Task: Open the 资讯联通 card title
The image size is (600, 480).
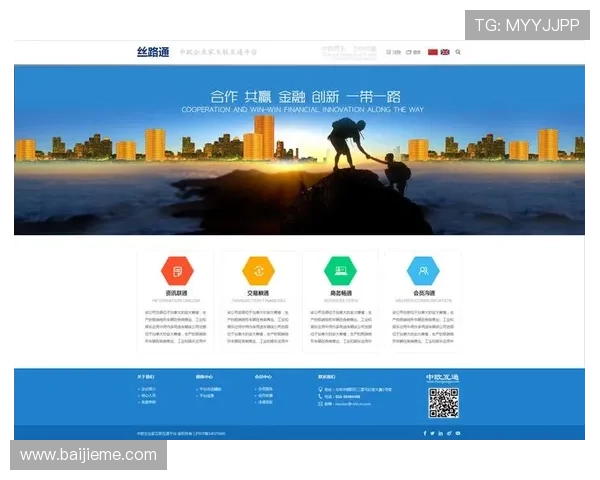Action: 176,293
